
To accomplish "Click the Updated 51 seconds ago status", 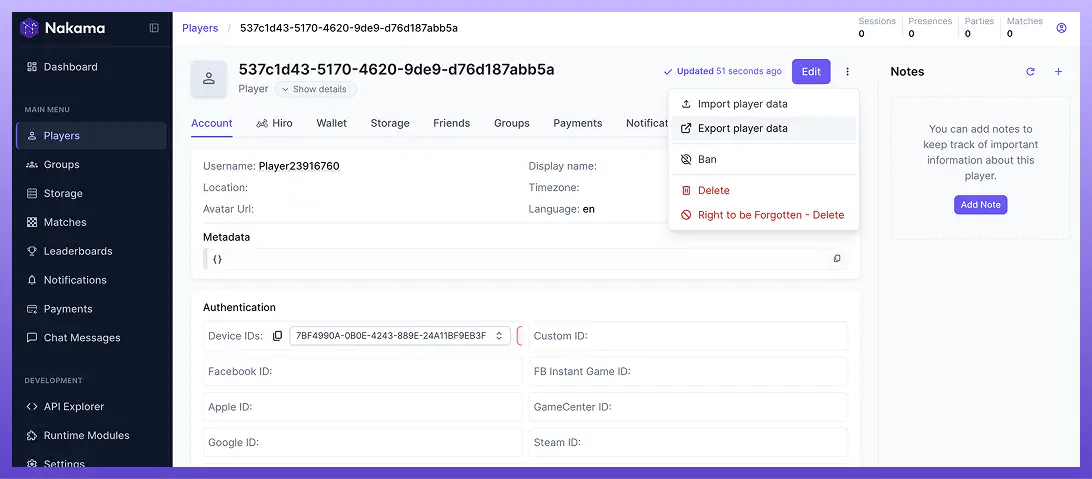I will point(722,71).
